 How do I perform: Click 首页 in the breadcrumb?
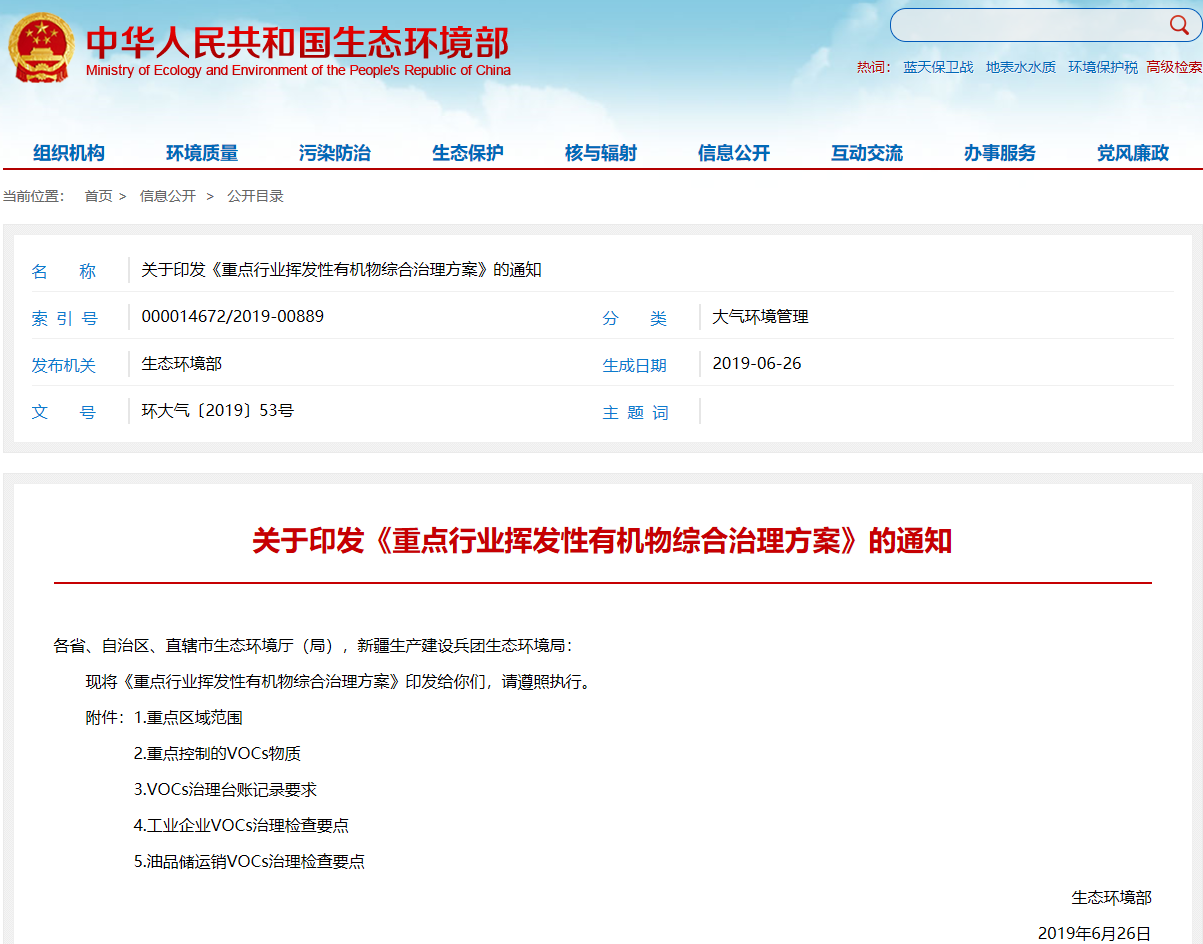tap(98, 196)
